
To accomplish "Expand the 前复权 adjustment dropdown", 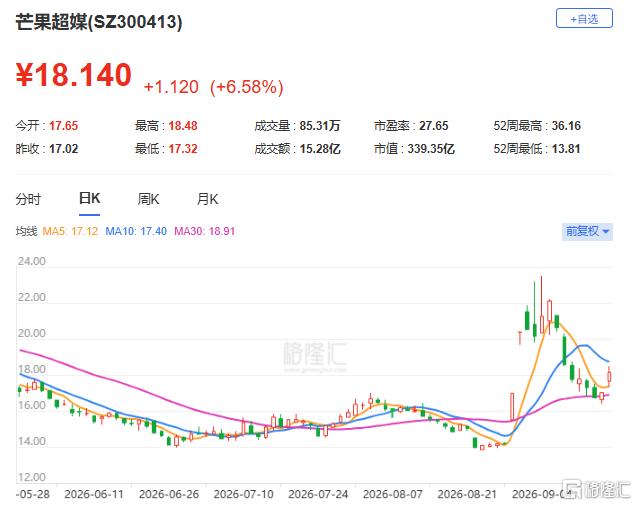I will click(x=587, y=231).
